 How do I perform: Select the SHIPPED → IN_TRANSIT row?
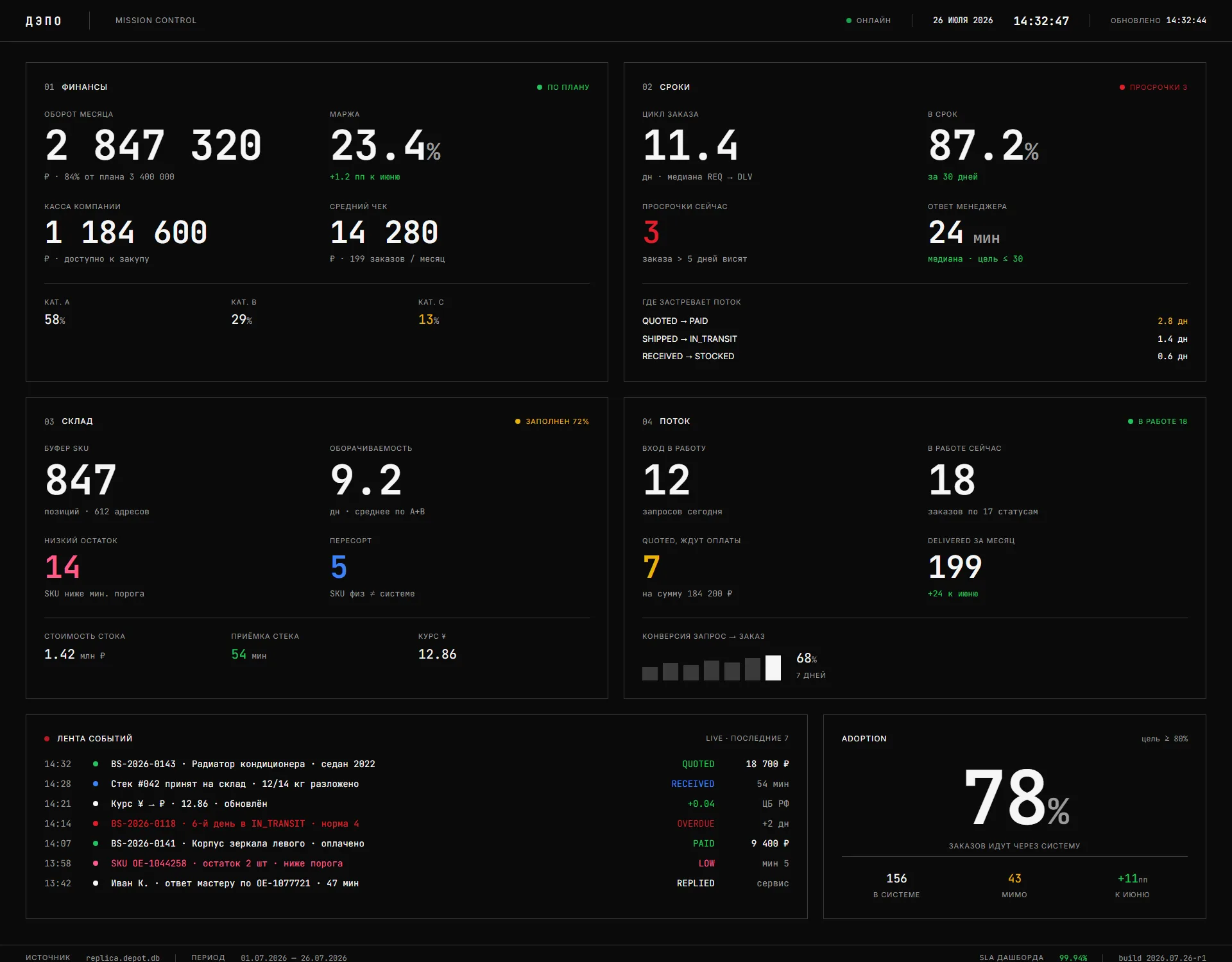(915, 339)
